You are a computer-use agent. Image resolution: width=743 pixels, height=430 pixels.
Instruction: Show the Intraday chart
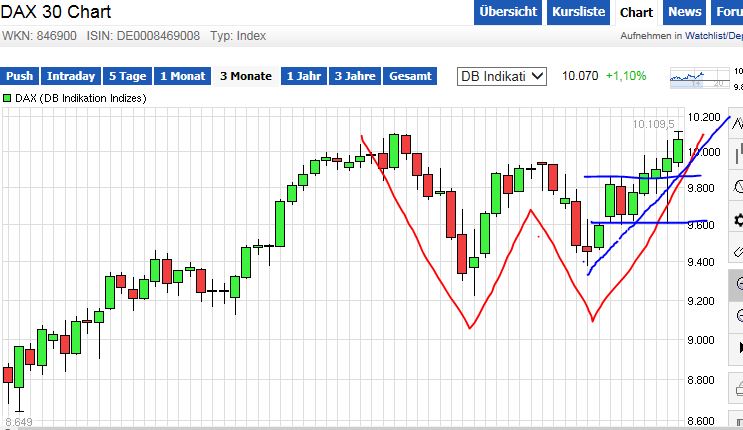71,76
